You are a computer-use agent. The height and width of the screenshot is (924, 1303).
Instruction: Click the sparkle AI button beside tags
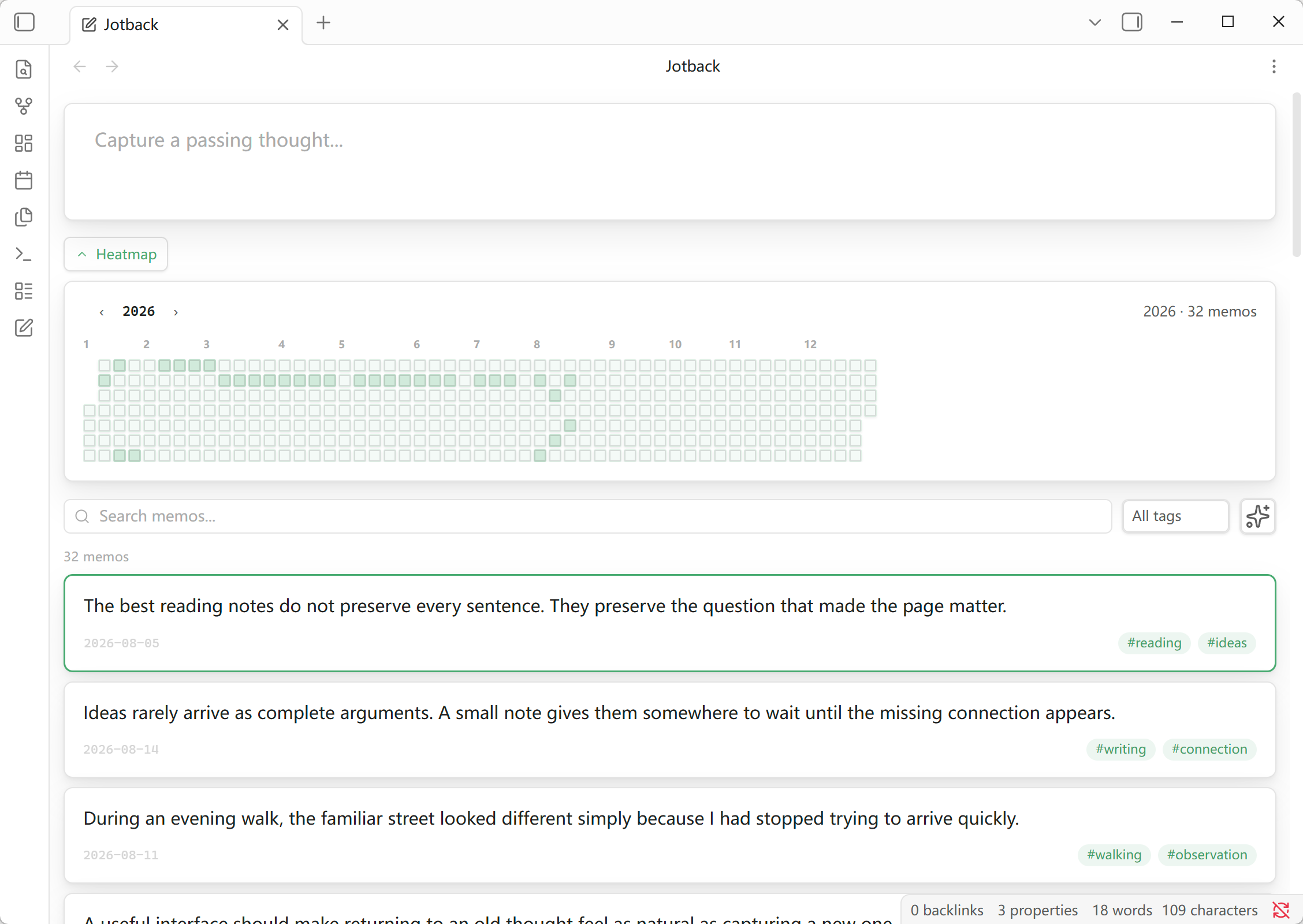1257,516
